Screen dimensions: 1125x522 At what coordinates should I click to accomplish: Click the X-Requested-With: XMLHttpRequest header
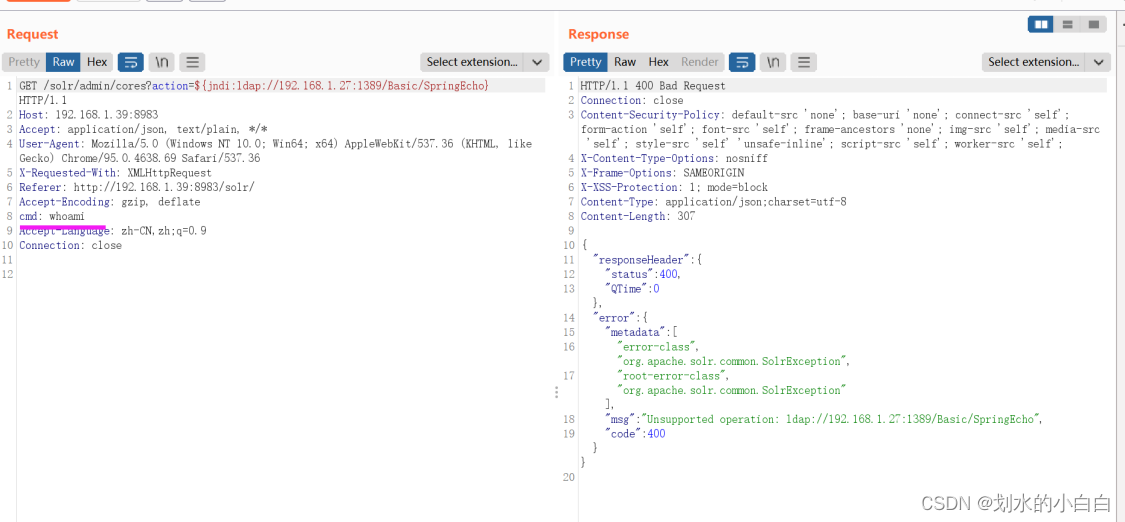click(116, 173)
